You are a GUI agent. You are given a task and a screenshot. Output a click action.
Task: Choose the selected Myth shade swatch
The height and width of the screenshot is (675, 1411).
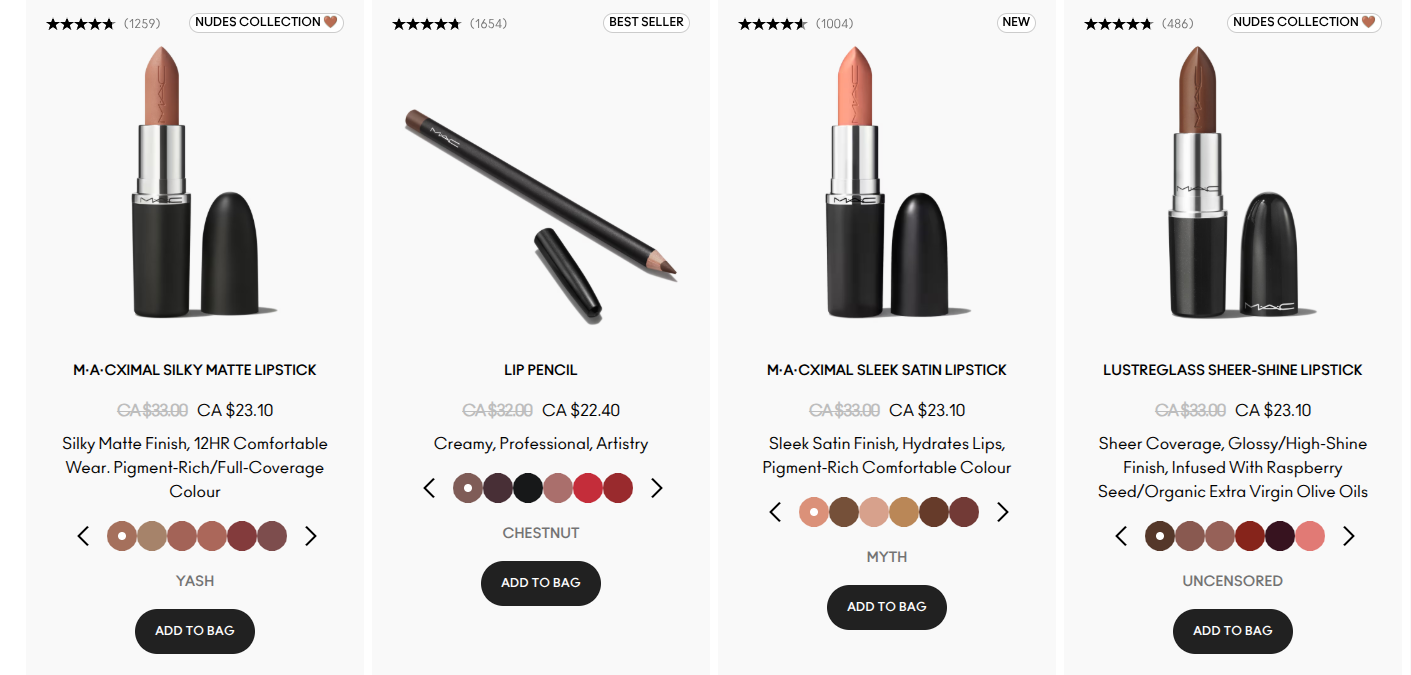(x=814, y=512)
